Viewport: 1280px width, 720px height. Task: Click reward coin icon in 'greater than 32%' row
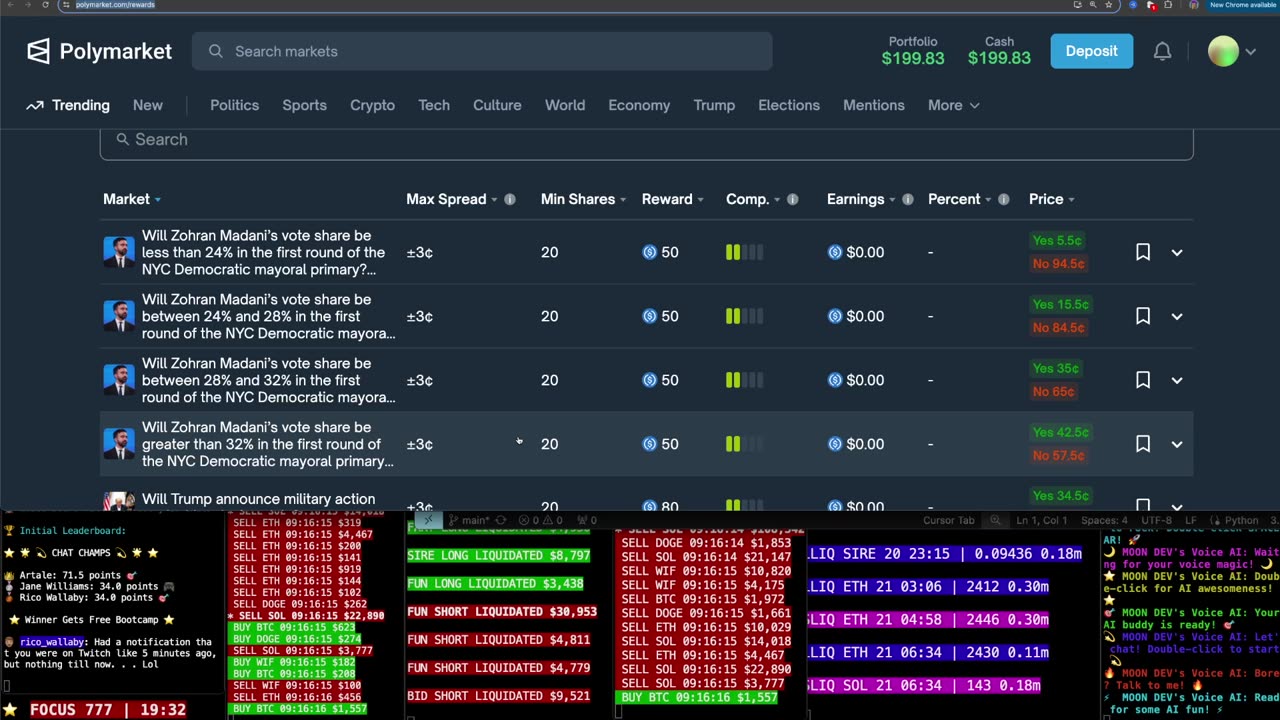click(649, 444)
